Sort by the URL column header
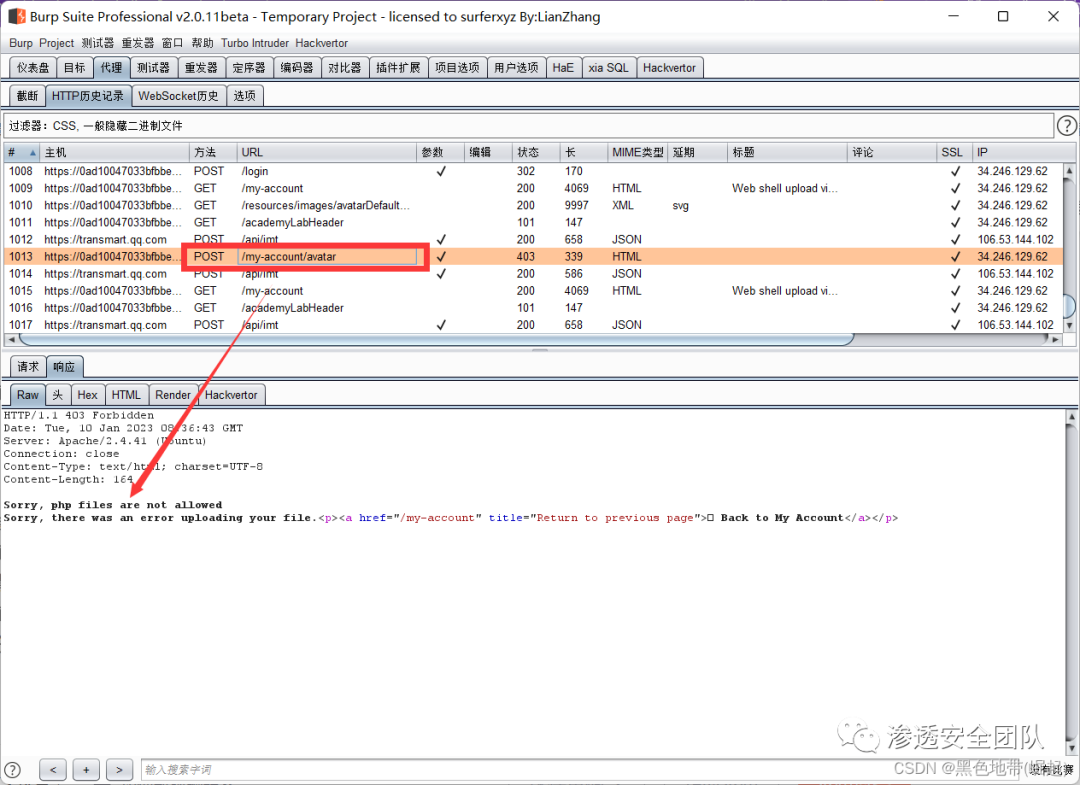 tap(326, 153)
